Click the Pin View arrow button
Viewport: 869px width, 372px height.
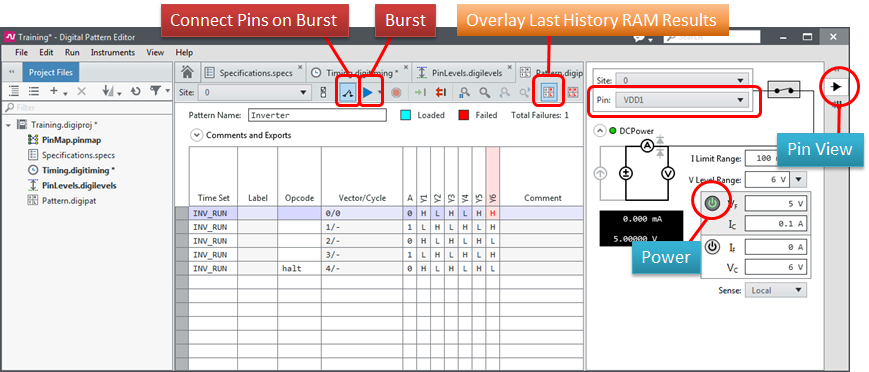tap(836, 87)
